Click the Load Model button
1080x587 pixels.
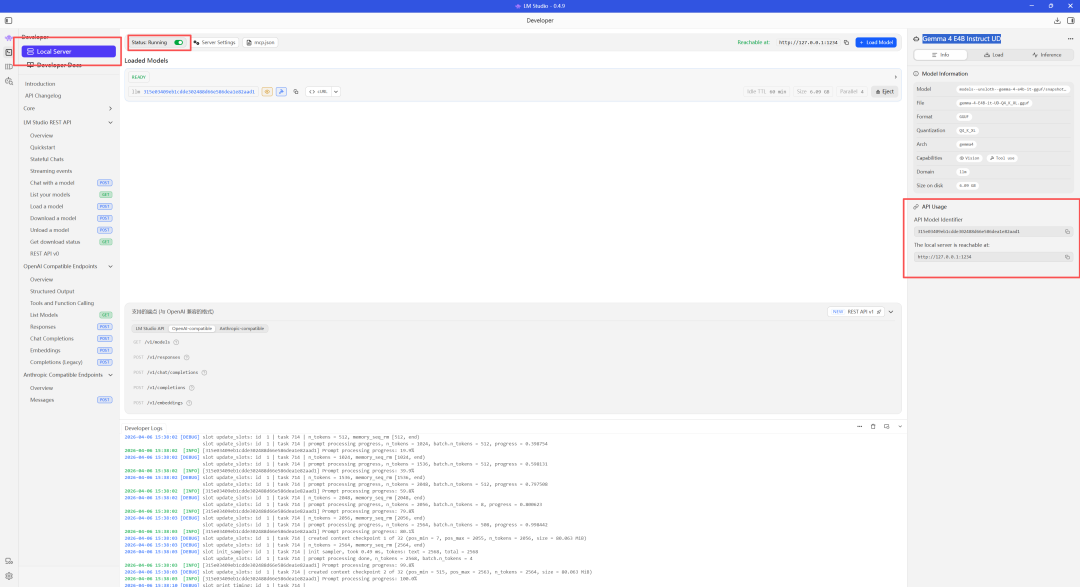876,43
